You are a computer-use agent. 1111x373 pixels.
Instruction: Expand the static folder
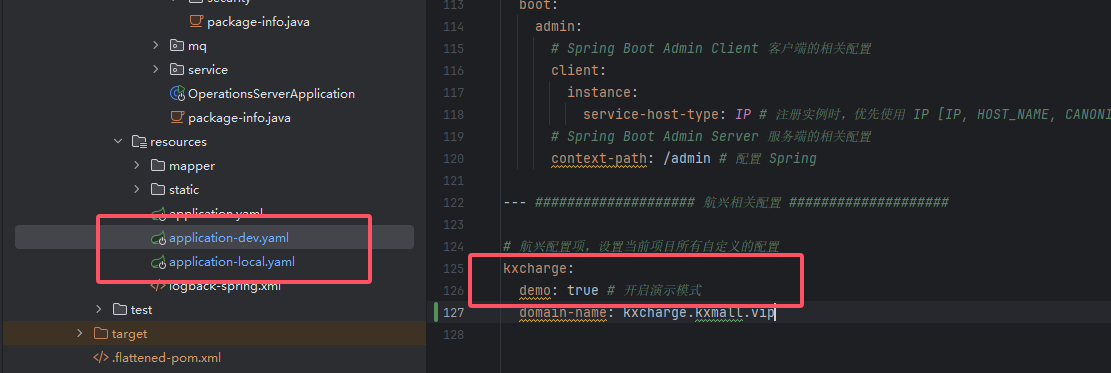click(x=137, y=190)
